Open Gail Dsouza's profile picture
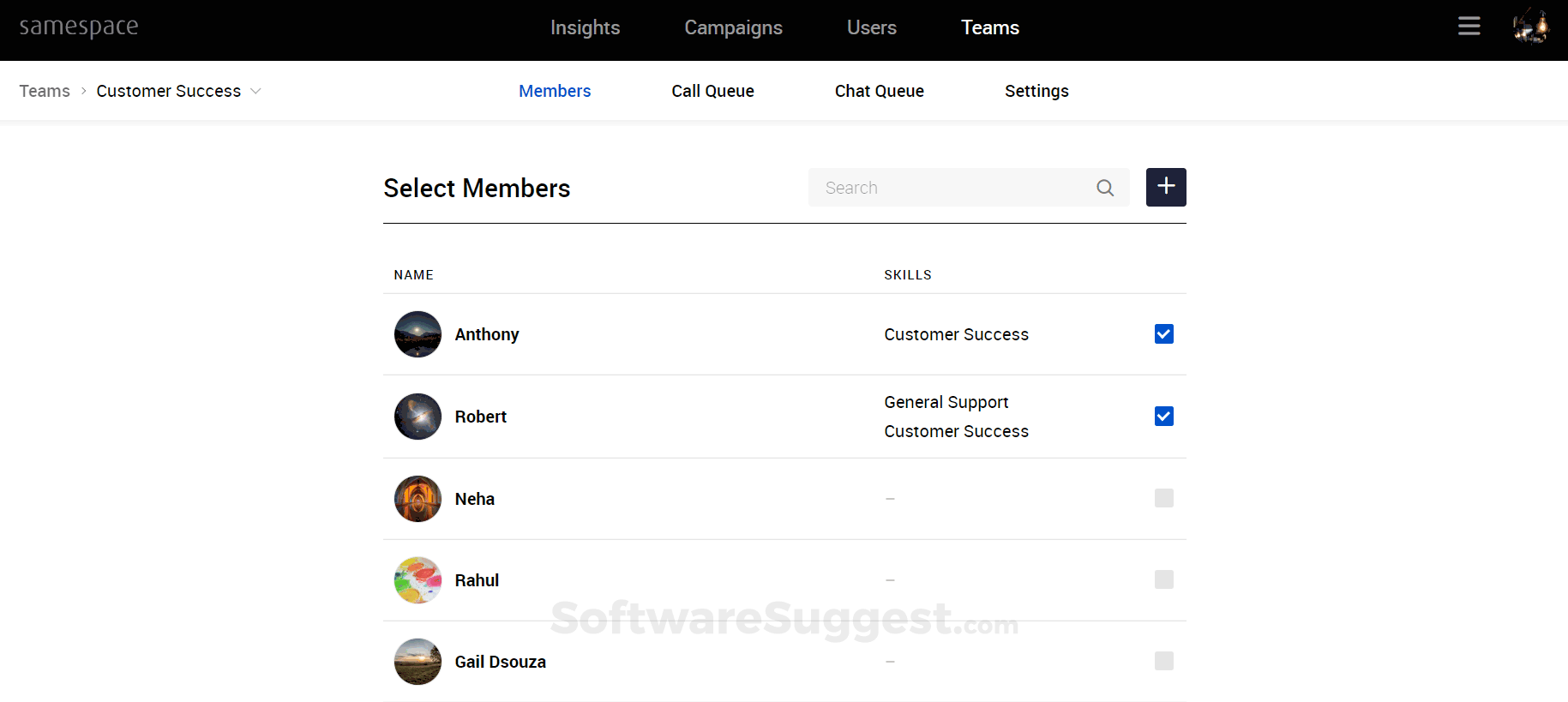1568x702 pixels. (x=418, y=662)
